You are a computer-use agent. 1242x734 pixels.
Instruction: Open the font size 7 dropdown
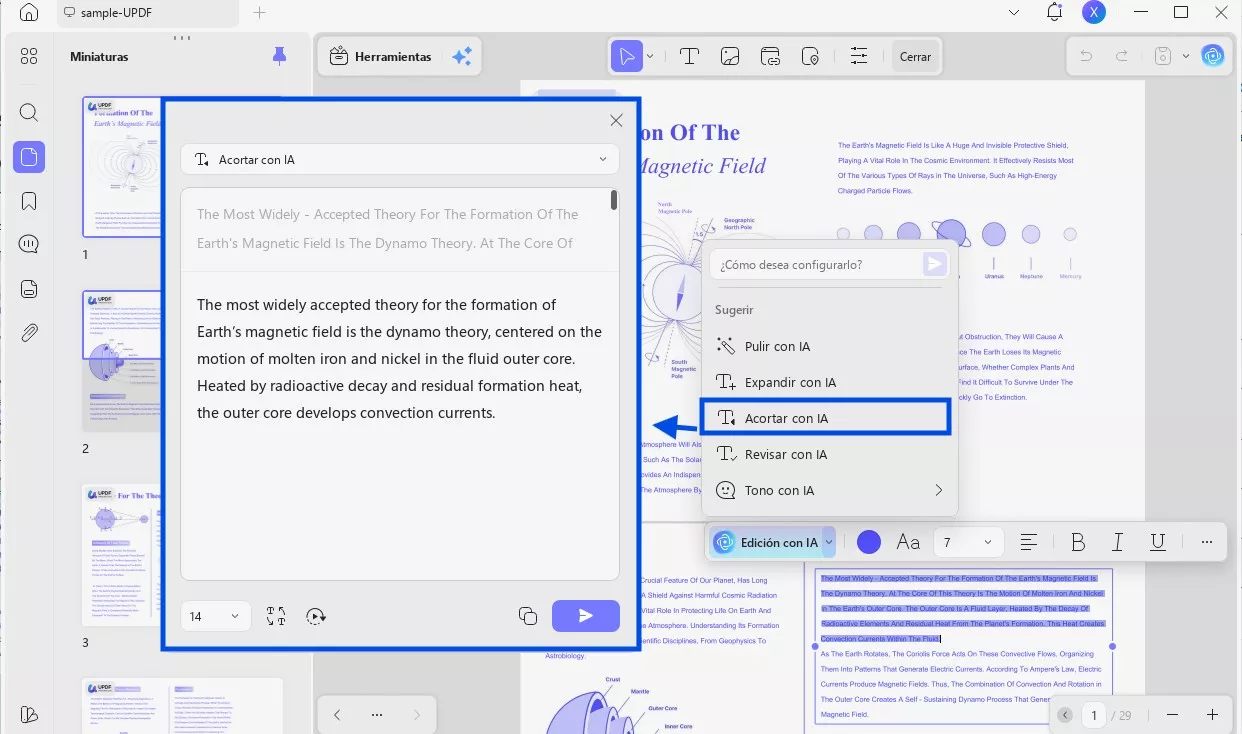point(968,542)
